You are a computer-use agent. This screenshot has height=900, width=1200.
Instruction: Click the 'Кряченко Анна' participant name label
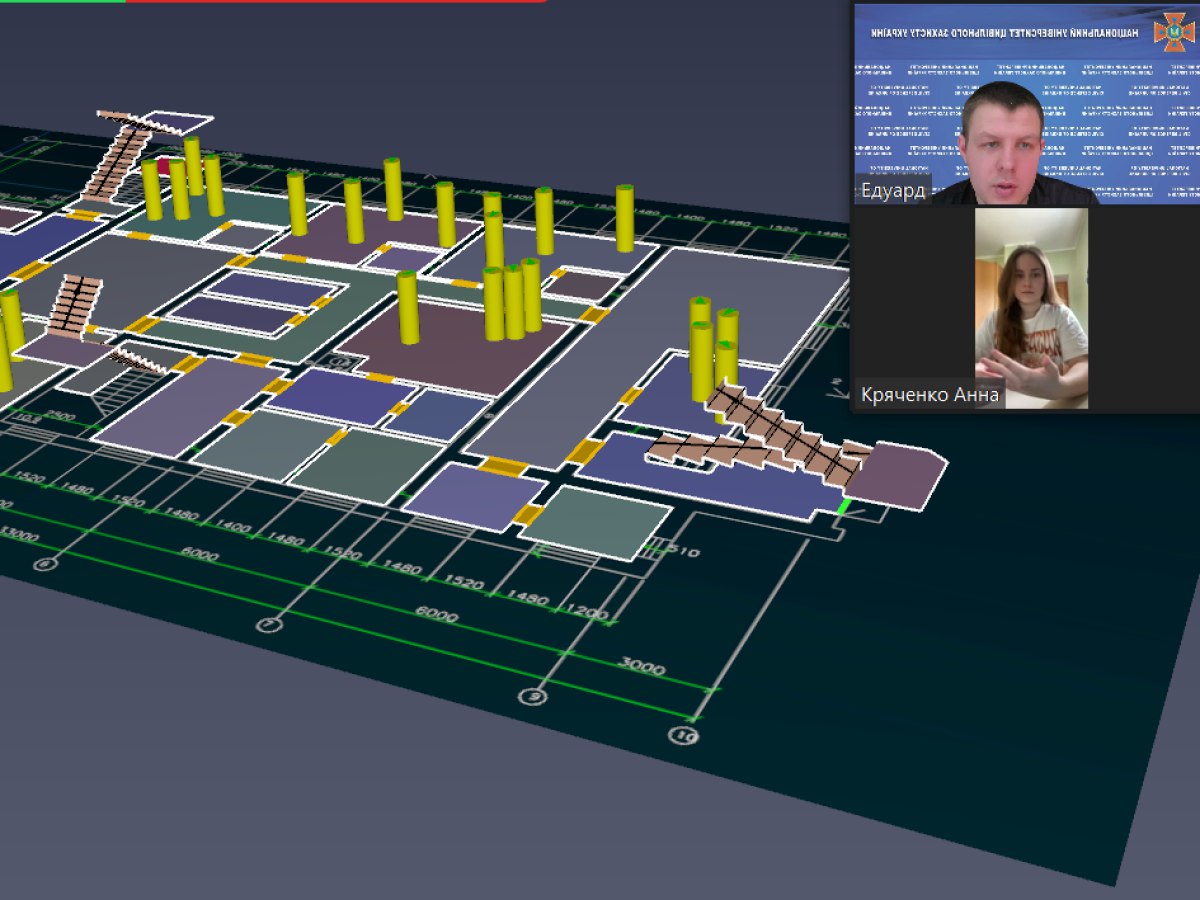(x=930, y=395)
